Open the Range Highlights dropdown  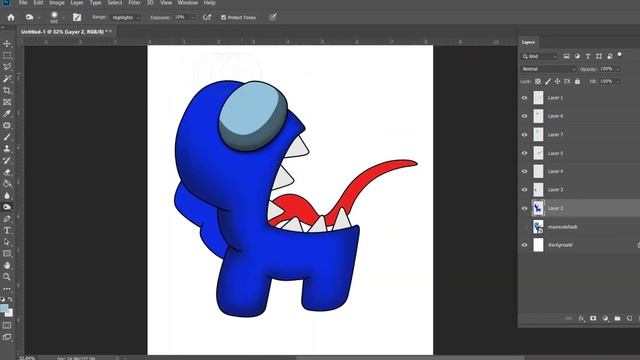pyautogui.click(x=126, y=18)
